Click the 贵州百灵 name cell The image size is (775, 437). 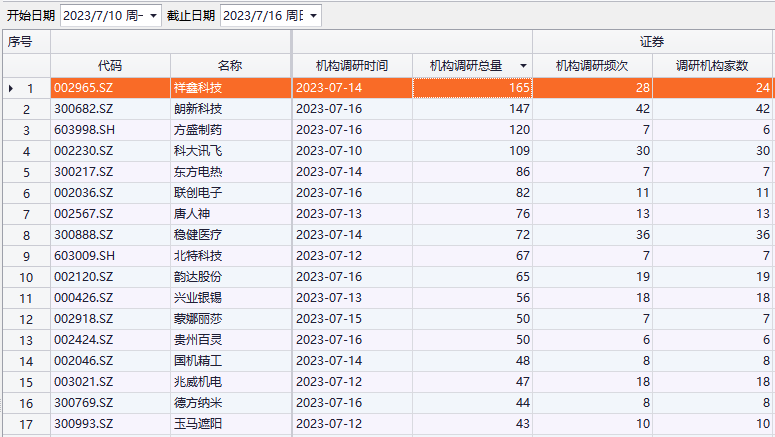click(x=198, y=340)
